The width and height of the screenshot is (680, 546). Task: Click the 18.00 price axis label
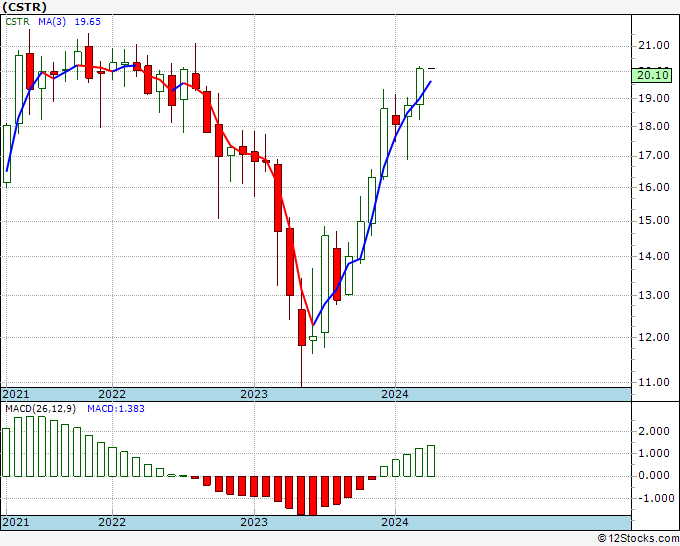(653, 126)
